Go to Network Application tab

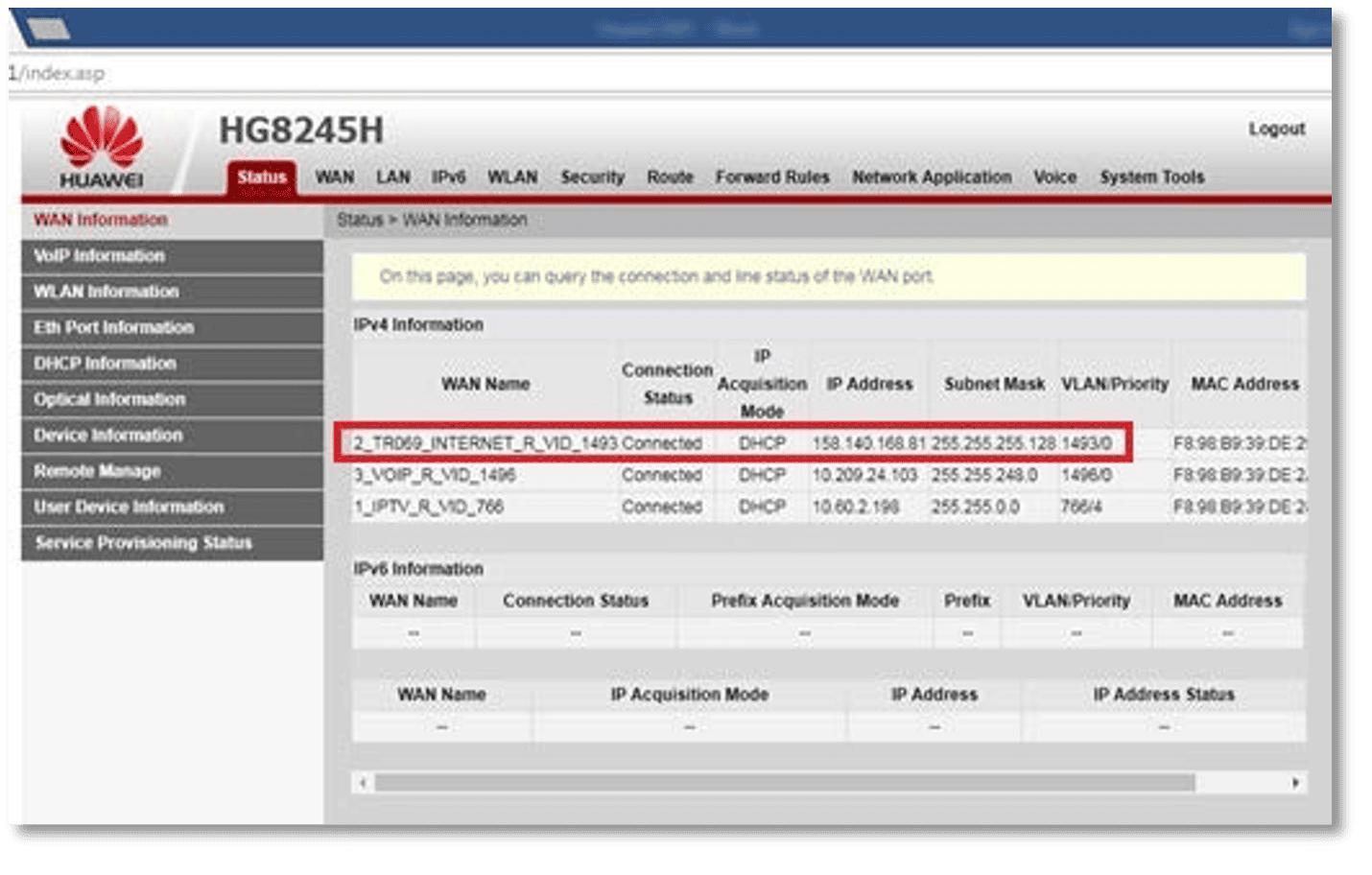pyautogui.click(x=932, y=177)
